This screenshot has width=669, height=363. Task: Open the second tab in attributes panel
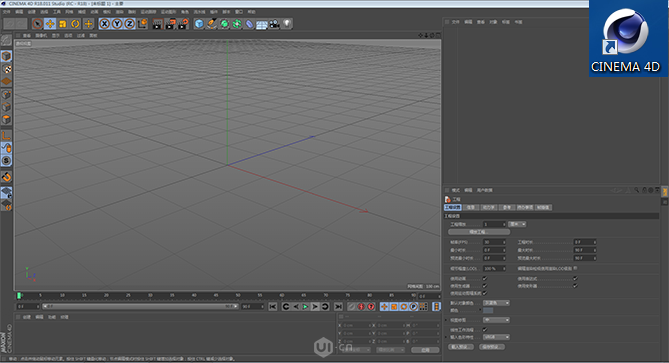tap(471, 207)
